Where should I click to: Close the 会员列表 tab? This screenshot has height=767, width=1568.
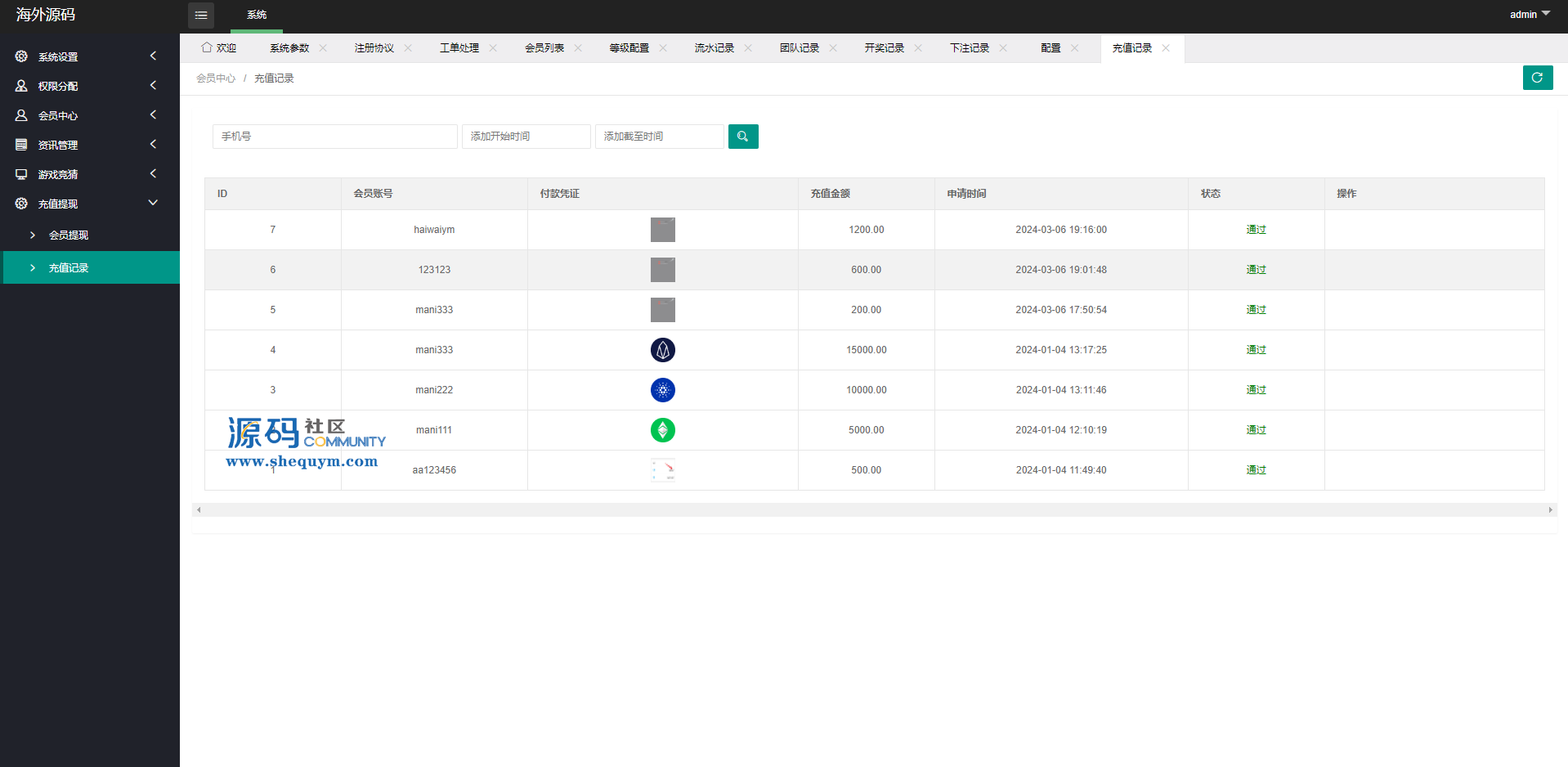tap(578, 48)
